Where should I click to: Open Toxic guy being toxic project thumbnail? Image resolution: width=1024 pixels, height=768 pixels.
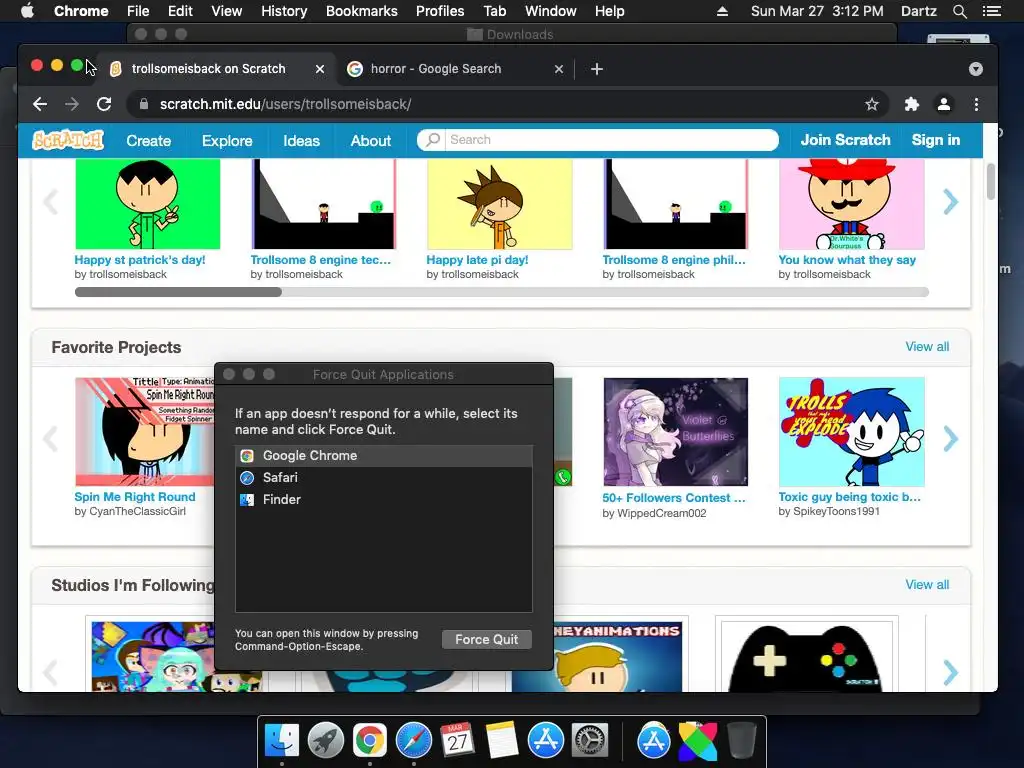852,432
